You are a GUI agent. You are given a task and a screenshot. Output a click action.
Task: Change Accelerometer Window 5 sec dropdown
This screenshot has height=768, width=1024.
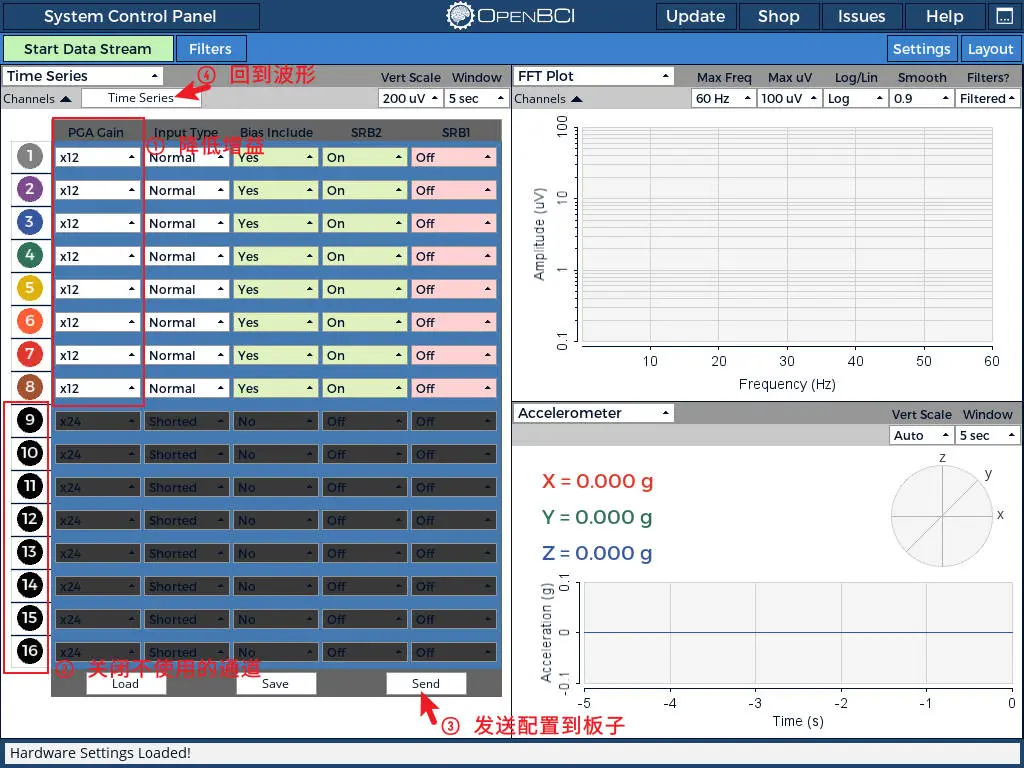(x=987, y=436)
